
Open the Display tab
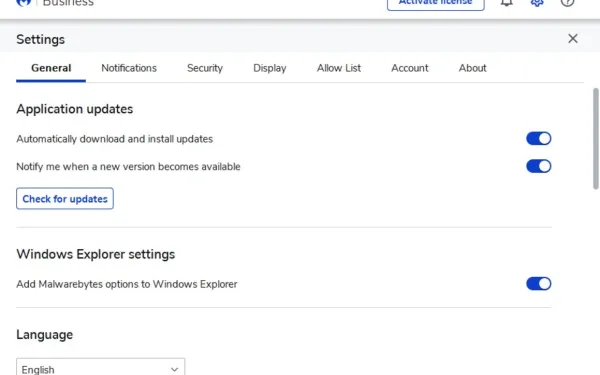(269, 68)
